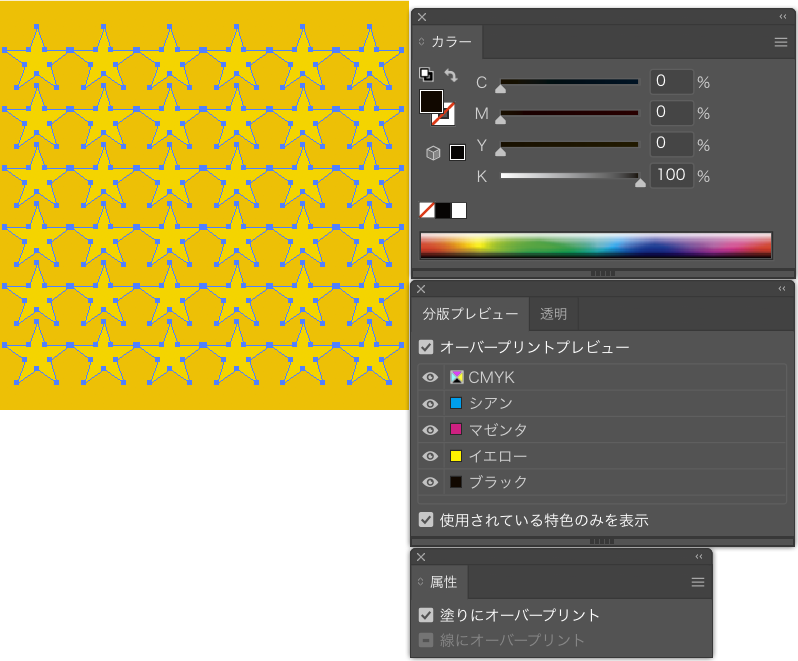Screen dimensions: 798x661
Task: Select the ブラック row label
Action: (x=498, y=482)
